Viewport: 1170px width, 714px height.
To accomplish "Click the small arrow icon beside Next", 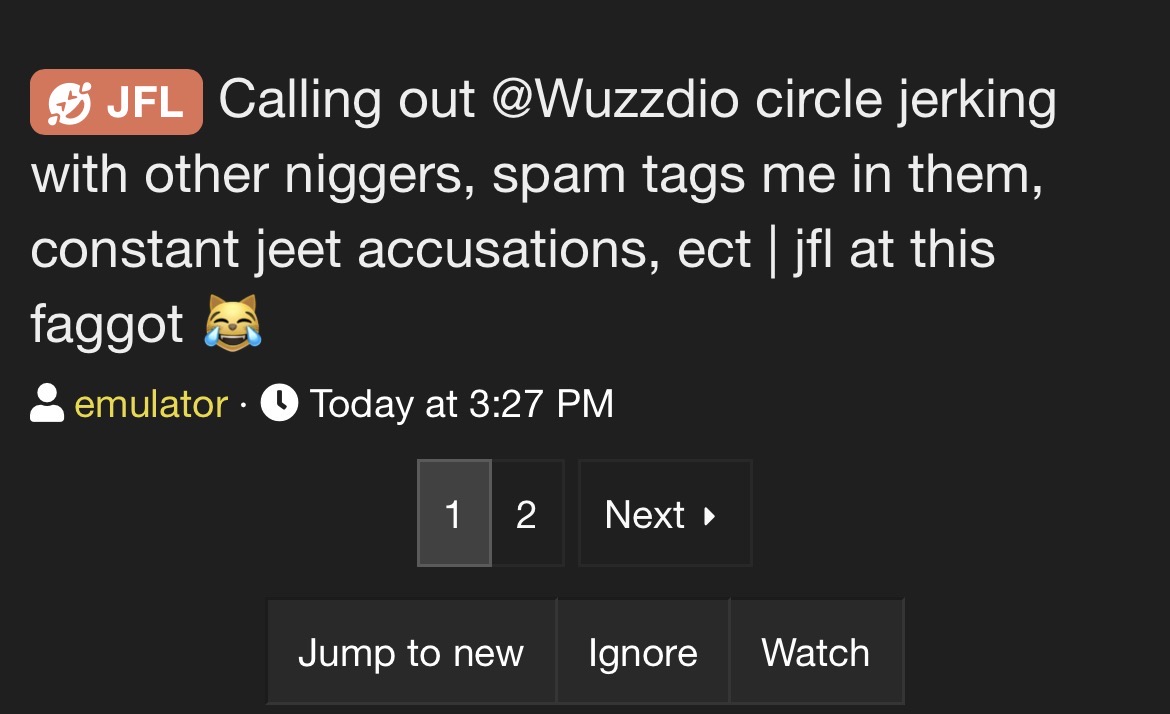I will [x=710, y=515].
